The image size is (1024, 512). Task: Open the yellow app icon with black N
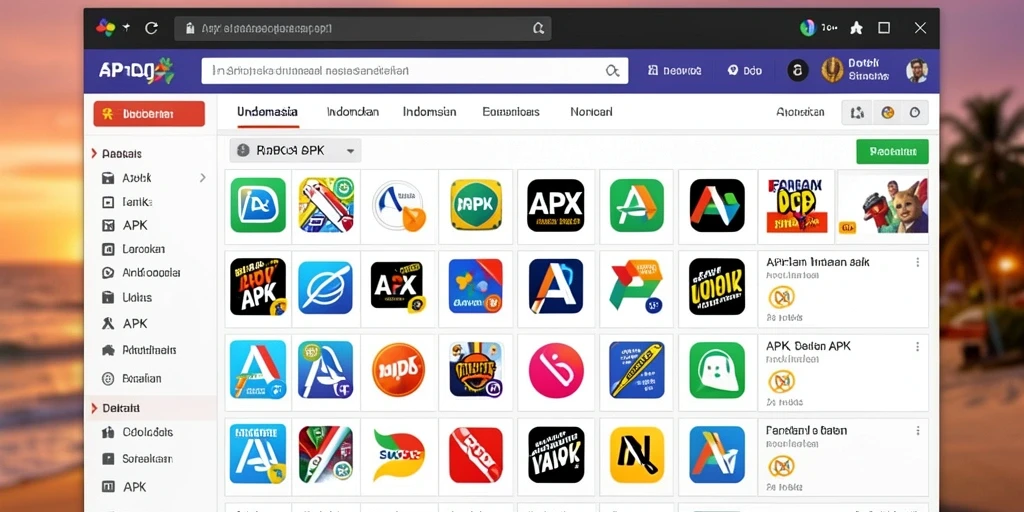coord(637,455)
